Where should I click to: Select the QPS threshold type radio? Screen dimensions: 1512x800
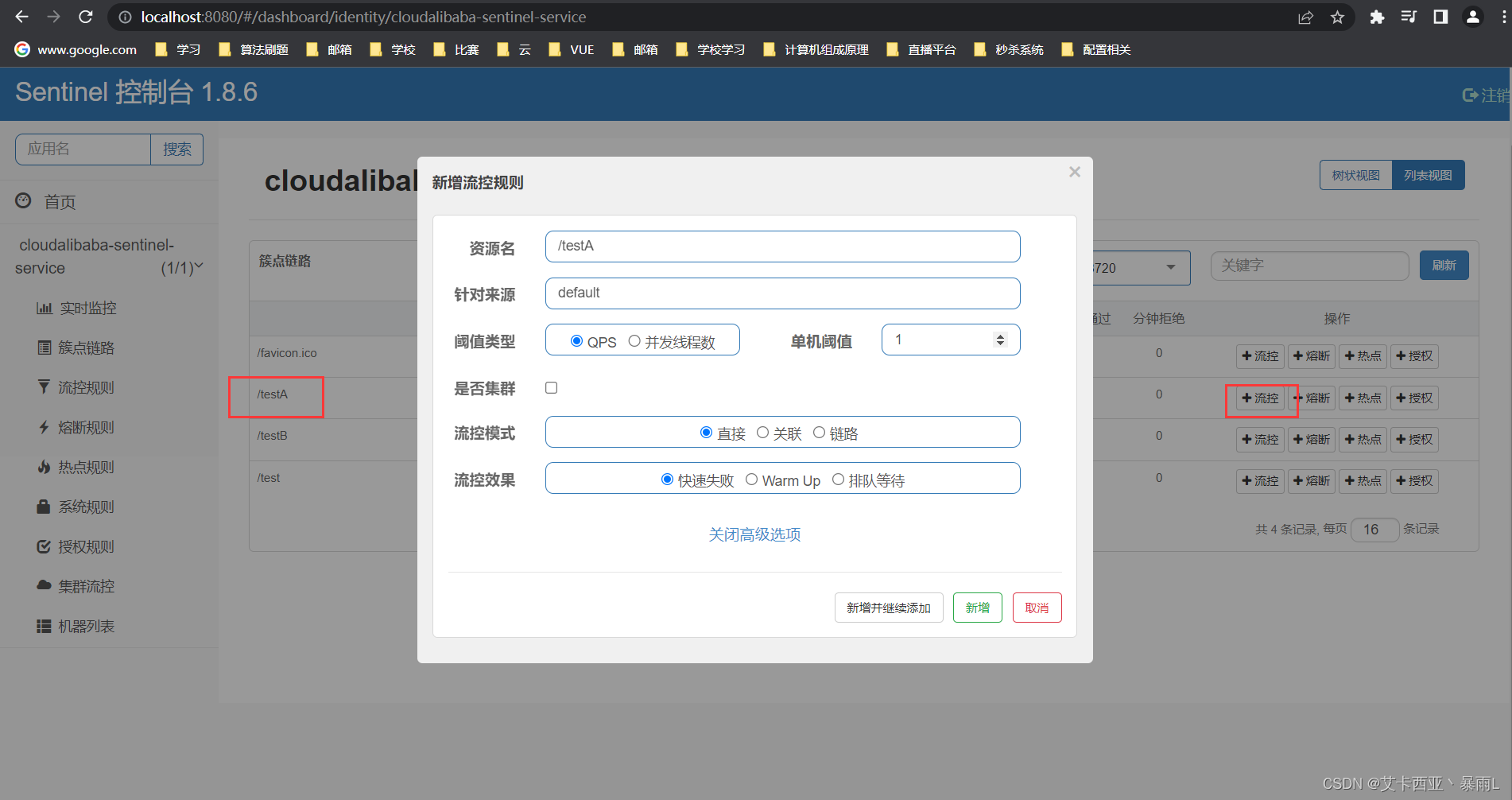coord(577,341)
